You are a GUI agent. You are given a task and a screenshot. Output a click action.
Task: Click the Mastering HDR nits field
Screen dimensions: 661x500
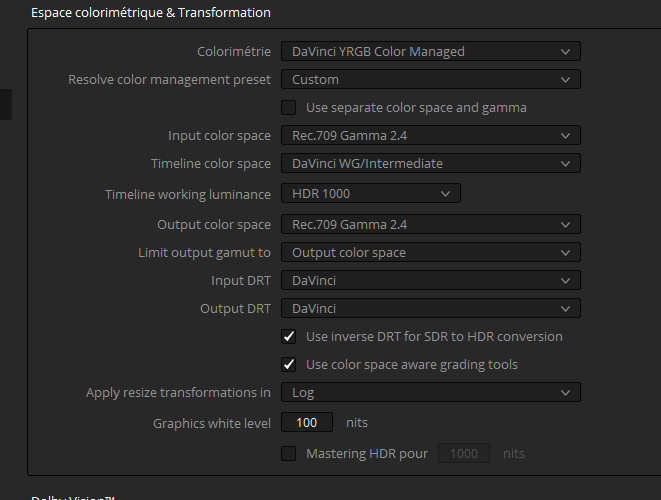(x=464, y=453)
